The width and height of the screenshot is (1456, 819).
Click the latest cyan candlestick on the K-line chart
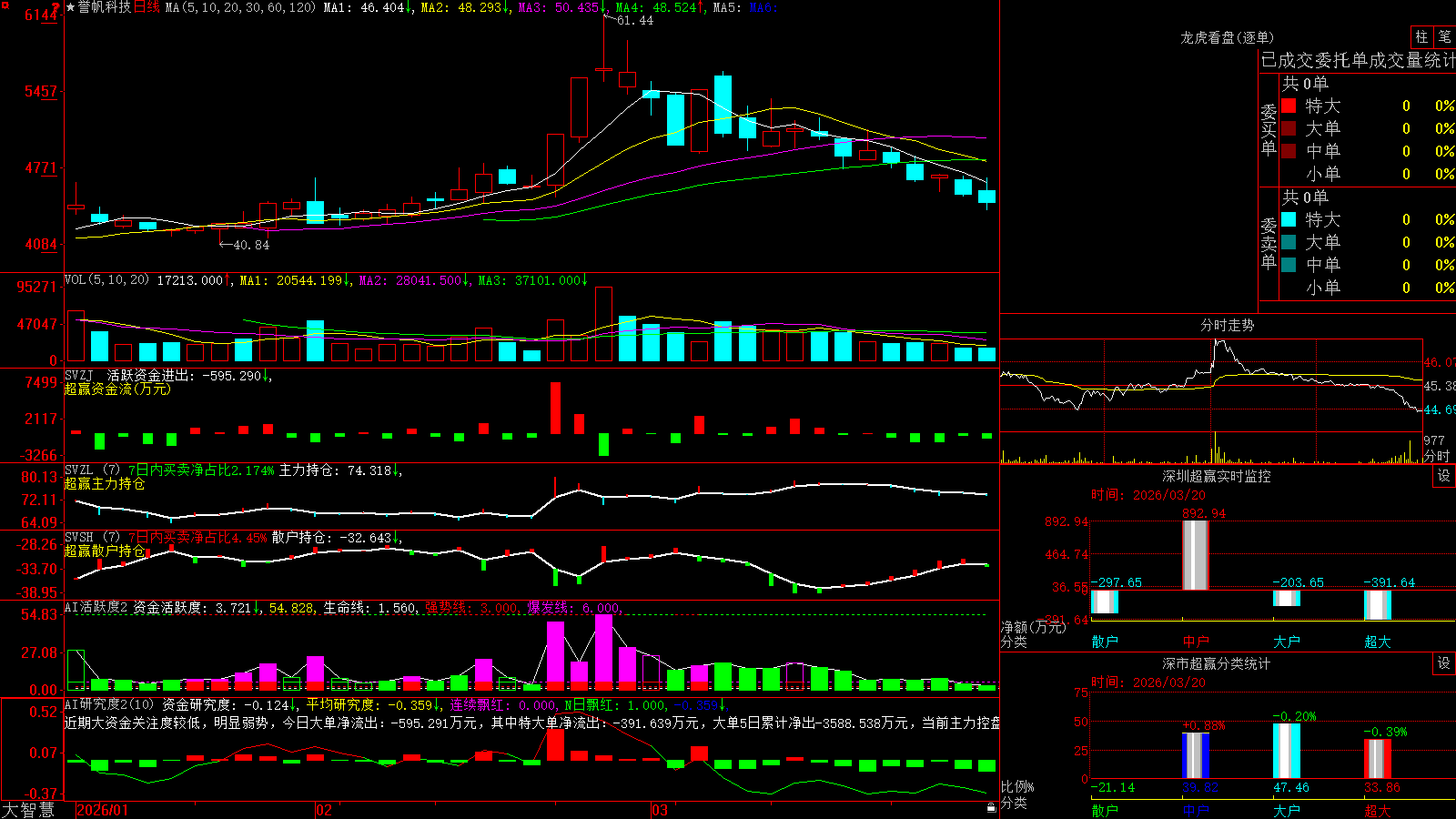pyautogui.click(x=986, y=196)
